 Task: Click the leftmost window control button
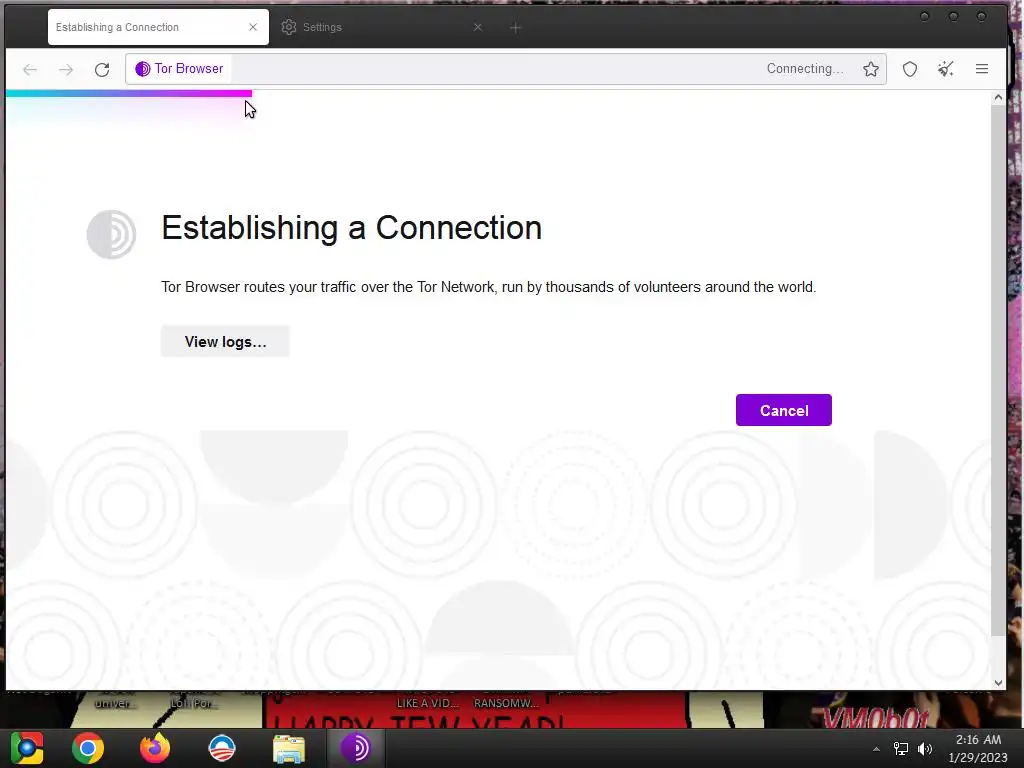925,16
